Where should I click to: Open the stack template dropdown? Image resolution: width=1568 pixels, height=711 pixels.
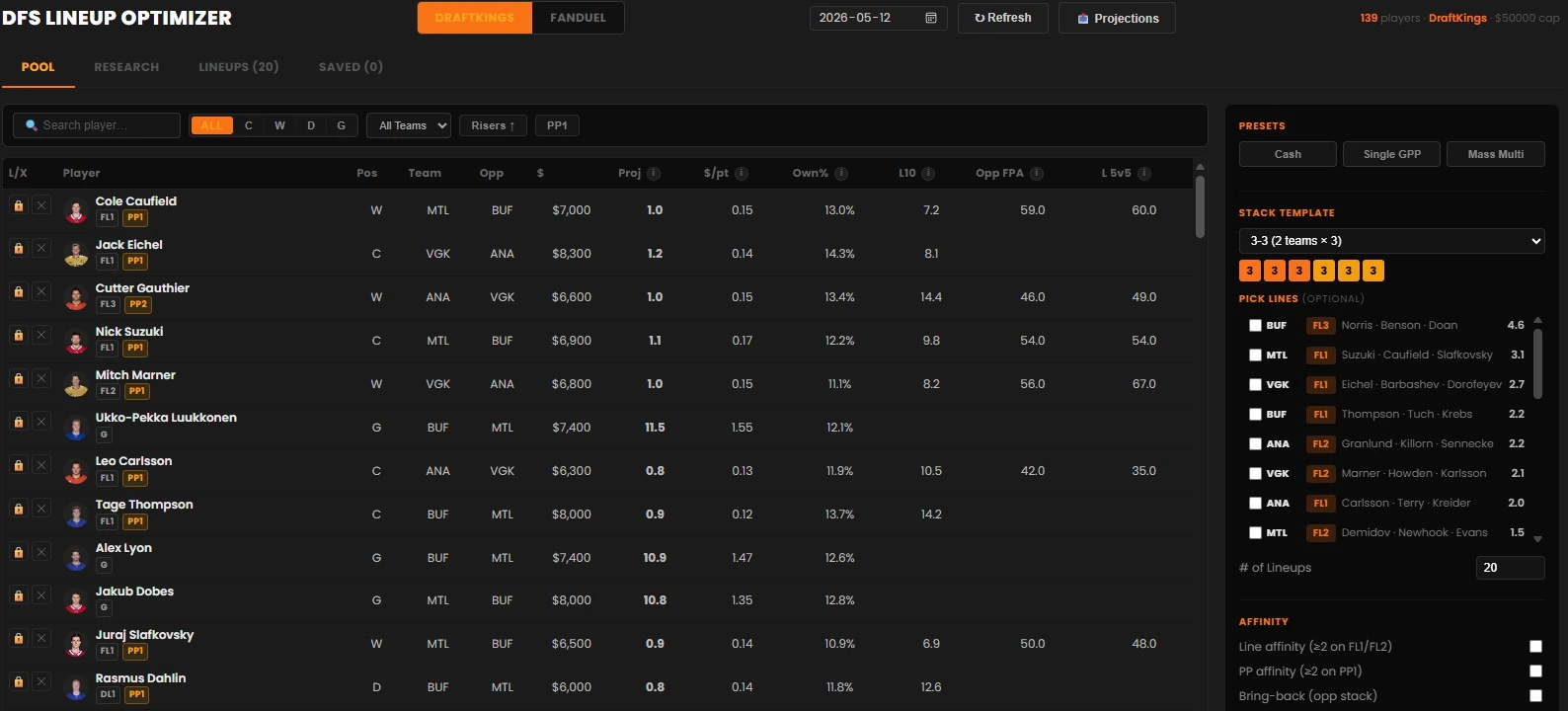[x=1391, y=241]
